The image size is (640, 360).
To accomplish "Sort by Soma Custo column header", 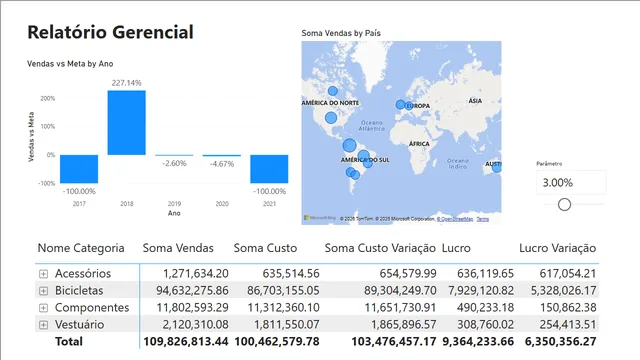I will [x=265, y=248].
